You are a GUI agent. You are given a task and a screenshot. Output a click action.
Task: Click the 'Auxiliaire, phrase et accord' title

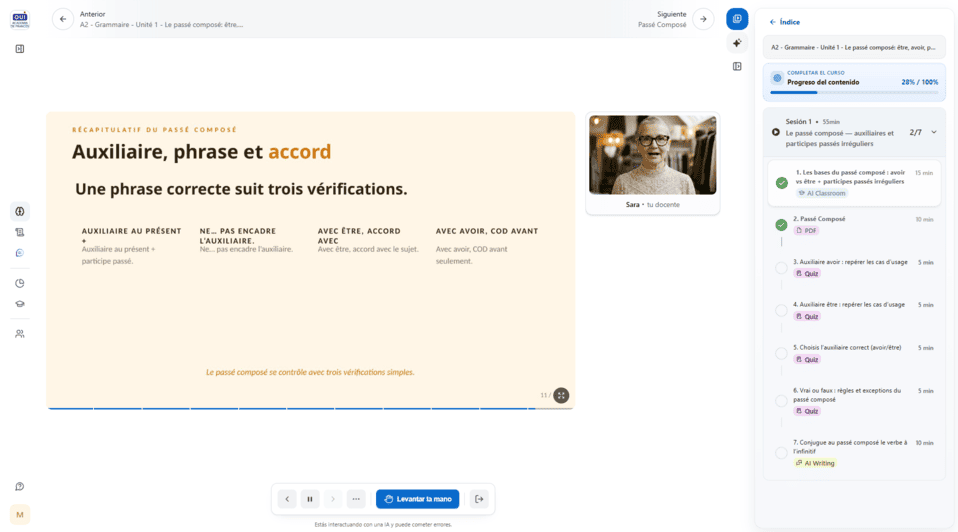[201, 151]
